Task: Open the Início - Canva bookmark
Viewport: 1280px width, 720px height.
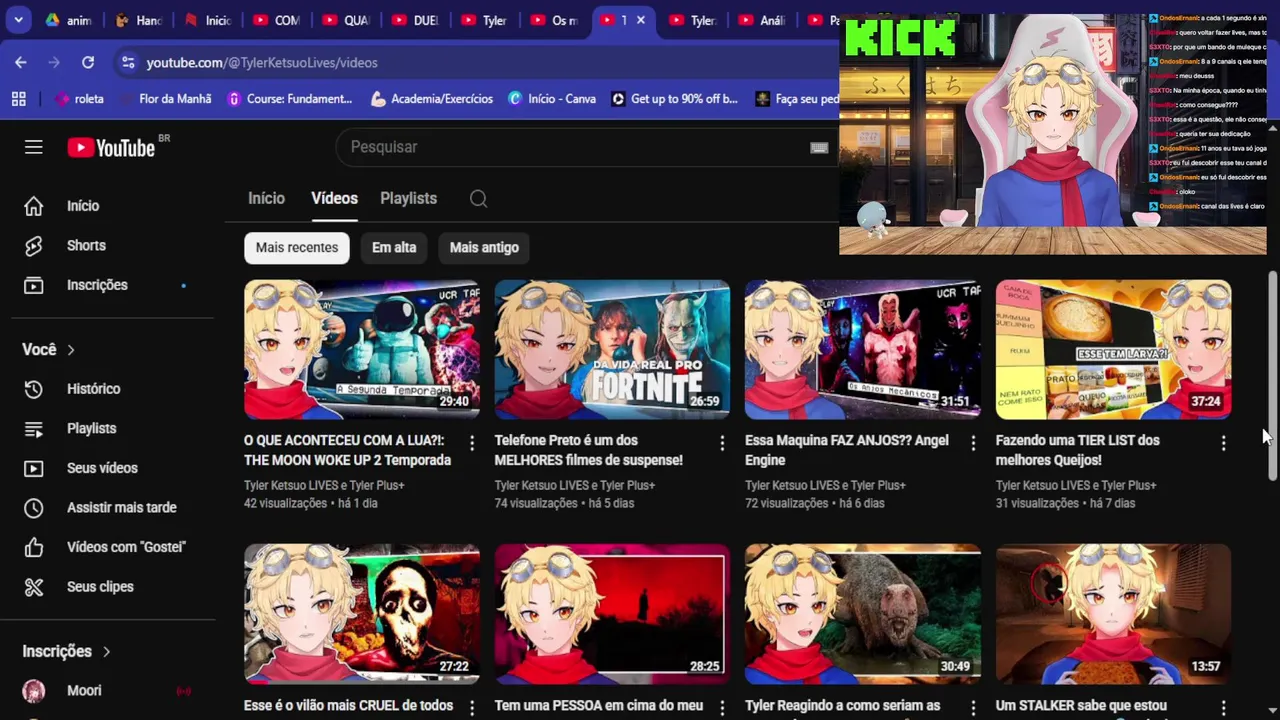Action: [552, 99]
